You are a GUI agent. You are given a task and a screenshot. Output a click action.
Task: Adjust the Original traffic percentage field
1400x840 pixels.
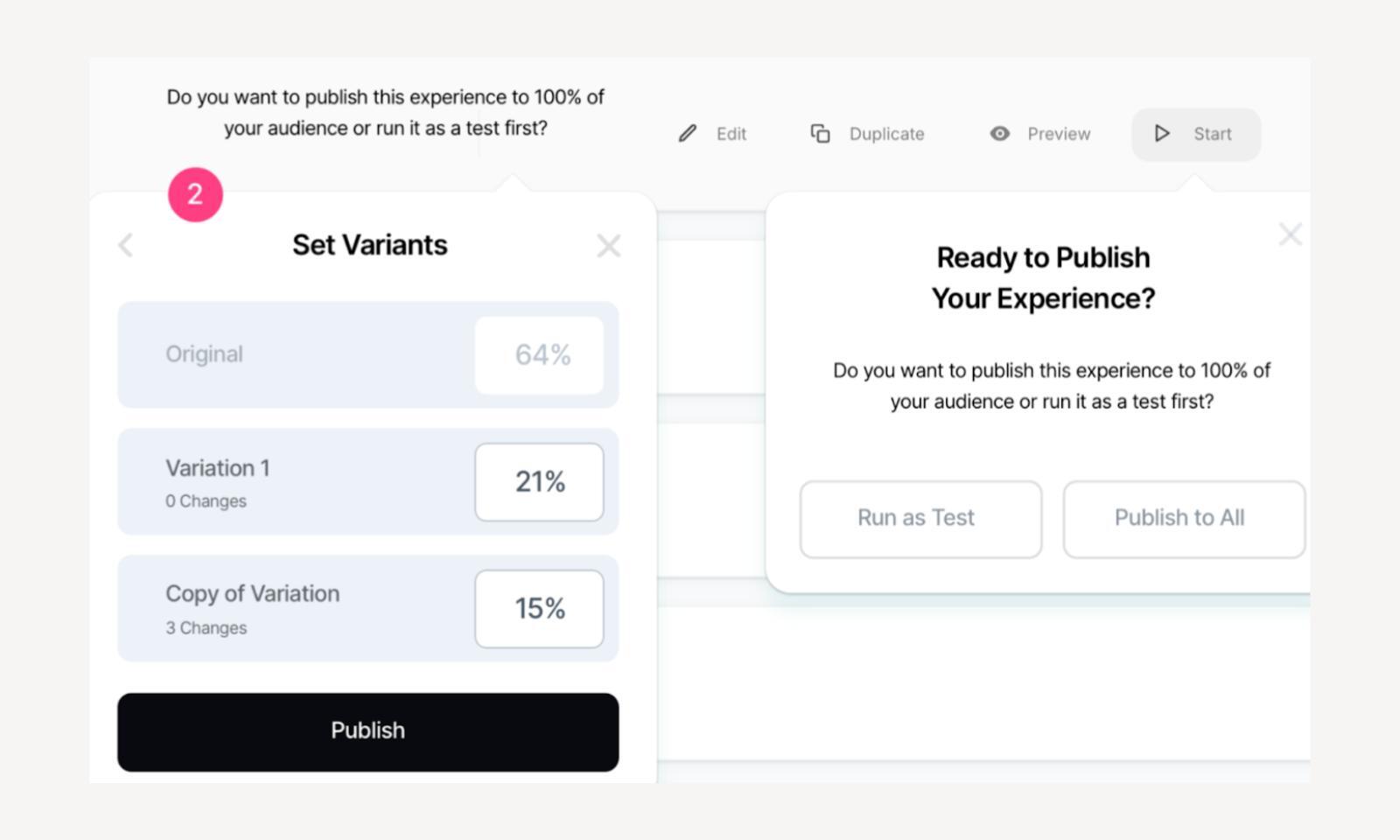coord(539,354)
